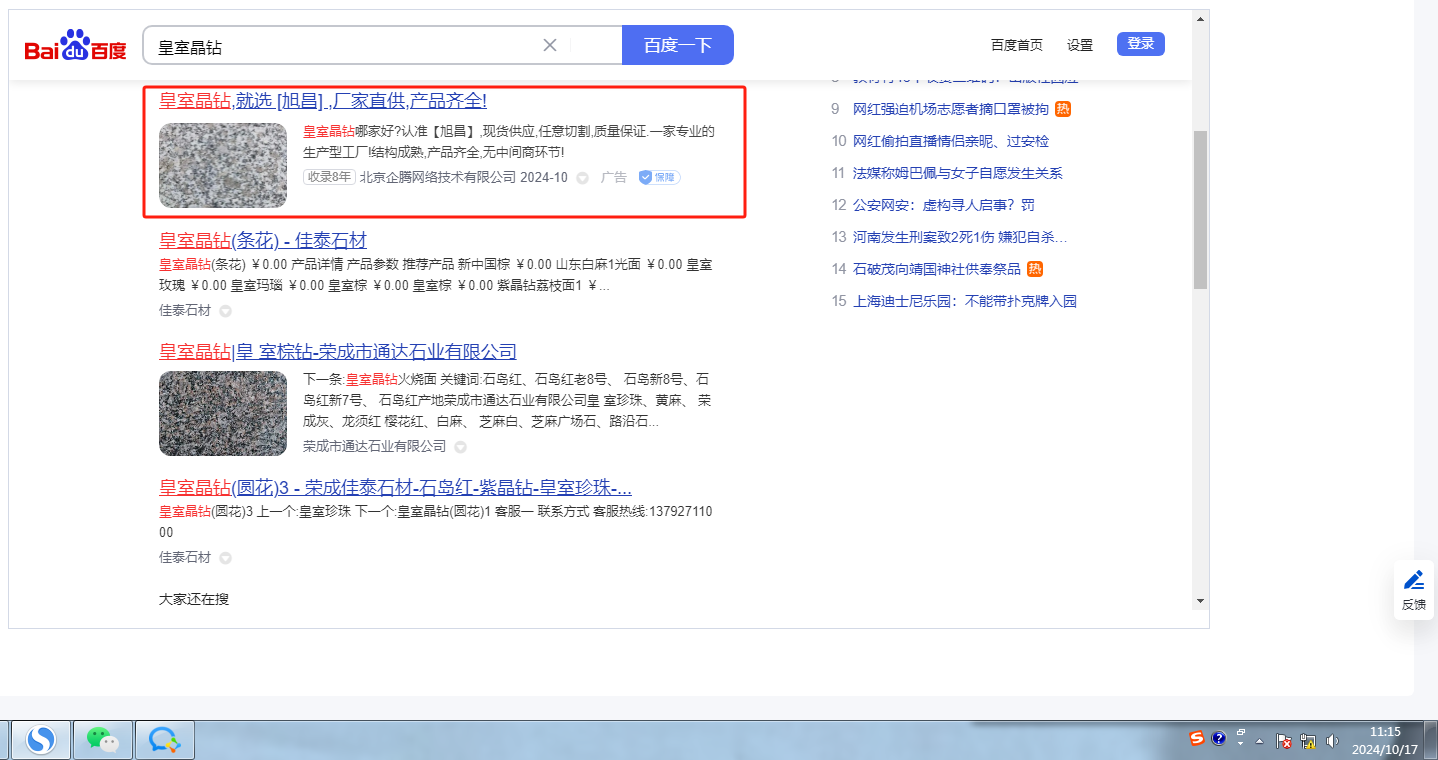Viewport: 1438px width, 760px height.
Task: Click the volume speaker tray icon
Action: click(x=1332, y=741)
